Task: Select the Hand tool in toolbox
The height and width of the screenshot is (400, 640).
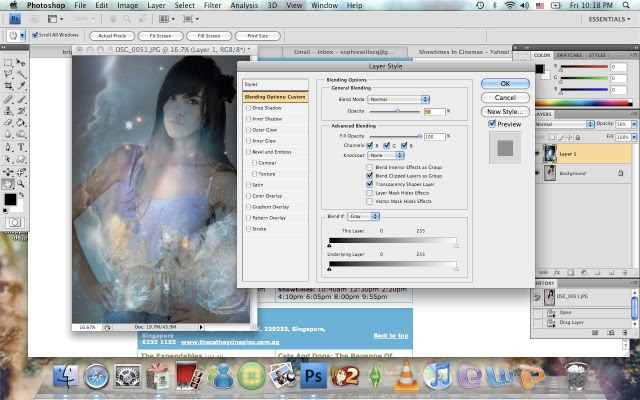Action: [x=8, y=184]
